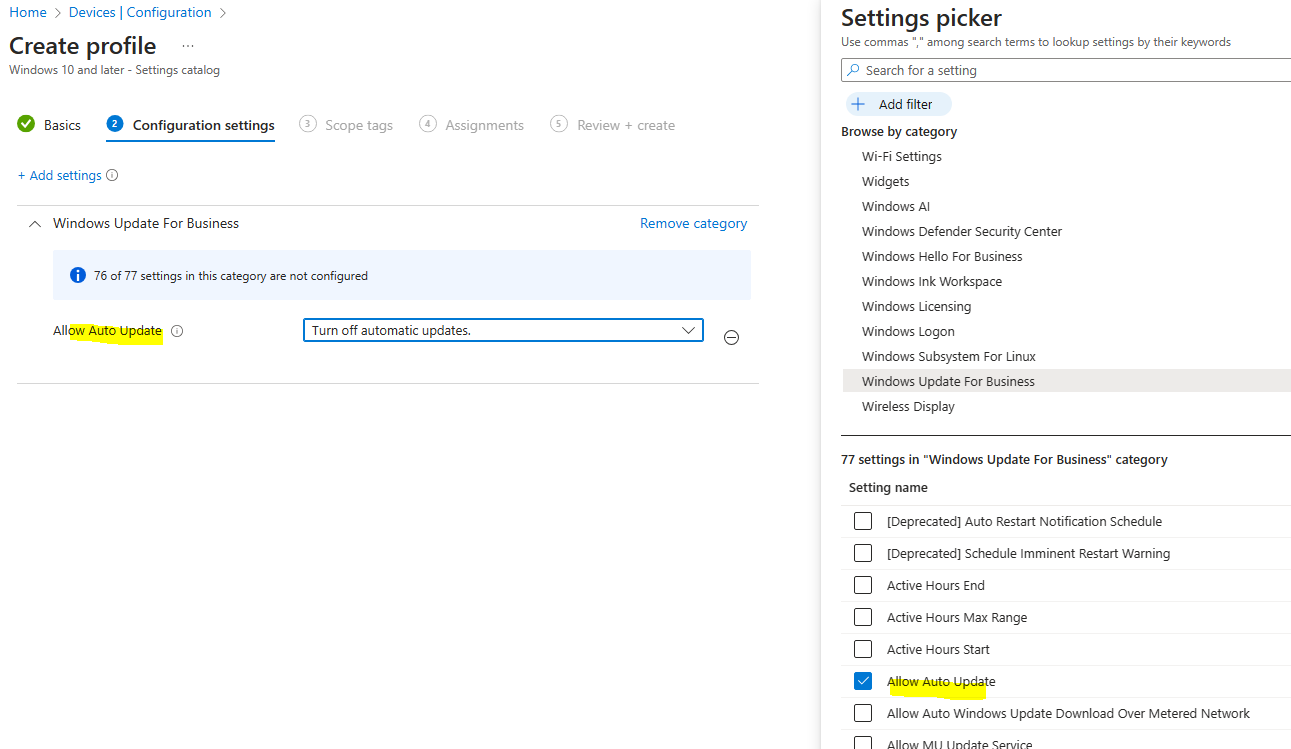Click the search magnifier icon in Settings picker
The image size is (1291, 749).
[853, 70]
